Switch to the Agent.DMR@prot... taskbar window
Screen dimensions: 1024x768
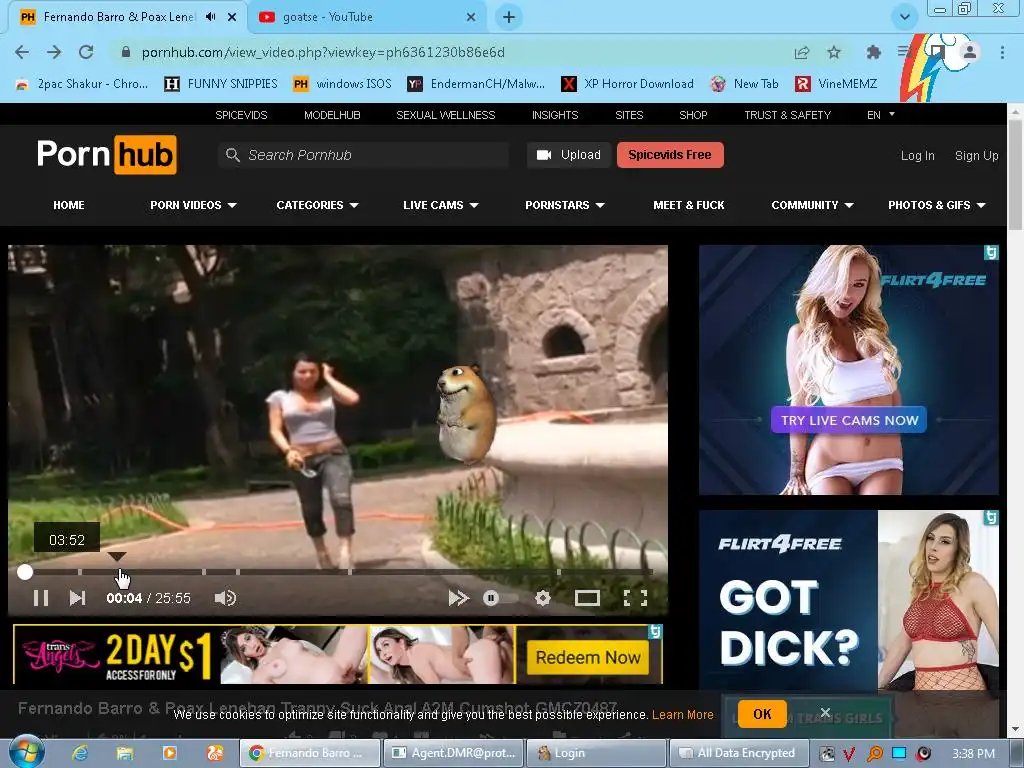tap(455, 753)
